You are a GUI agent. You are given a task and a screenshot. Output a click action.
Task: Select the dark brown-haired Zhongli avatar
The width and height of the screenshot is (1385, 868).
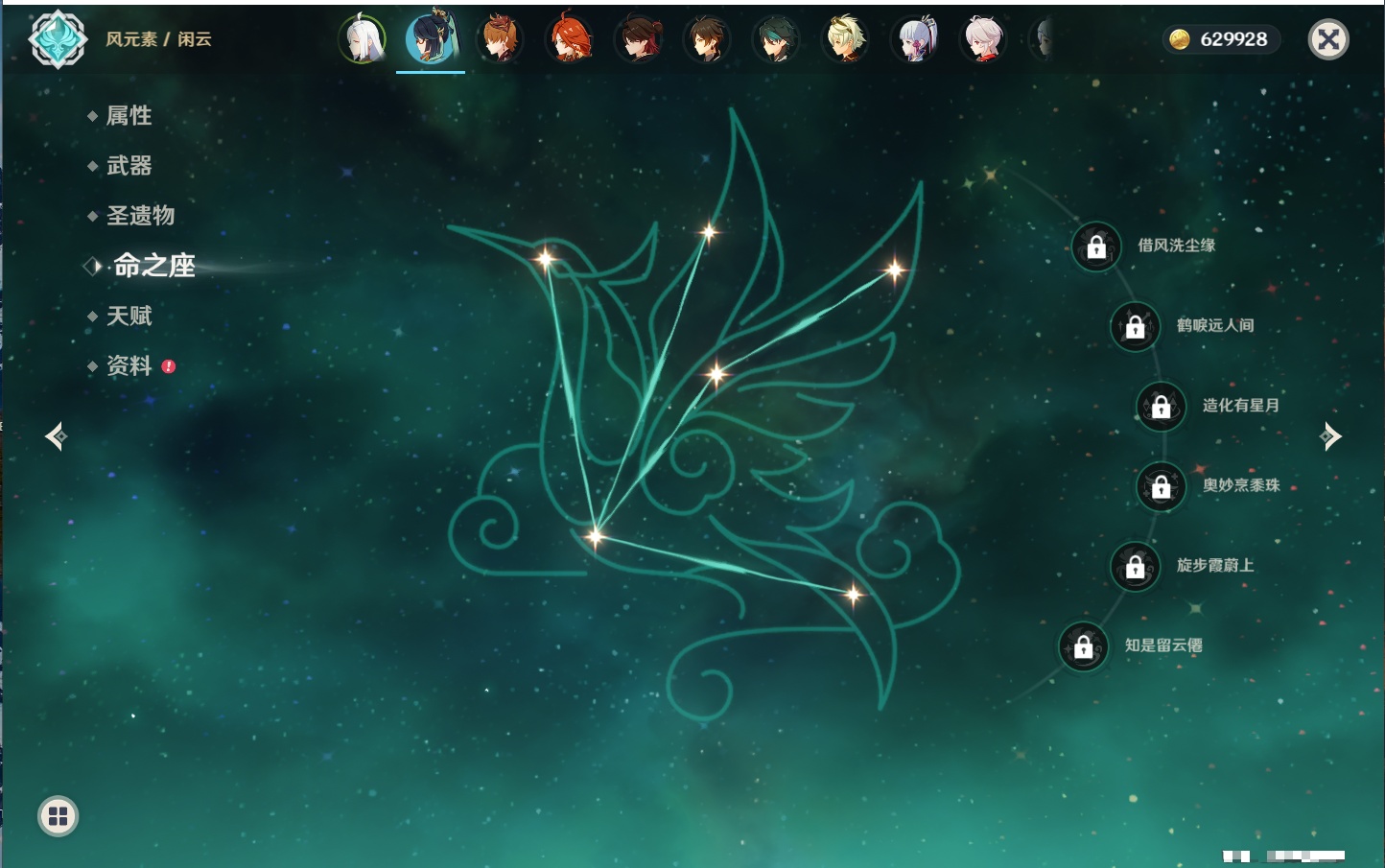707,39
